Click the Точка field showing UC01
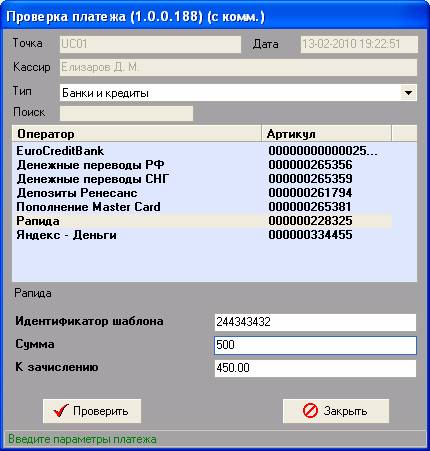The image size is (430, 451). coord(150,44)
